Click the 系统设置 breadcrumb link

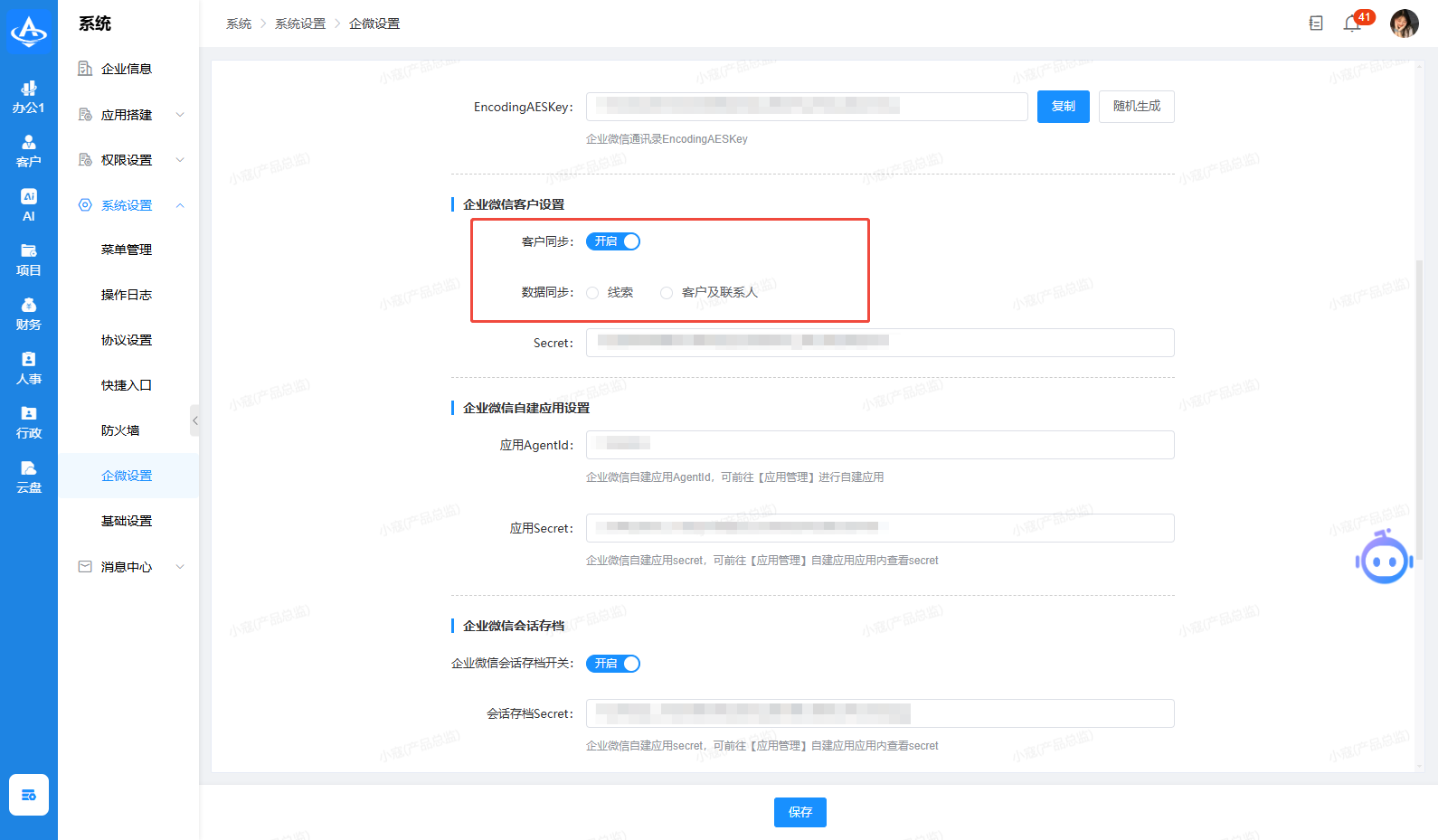300,24
